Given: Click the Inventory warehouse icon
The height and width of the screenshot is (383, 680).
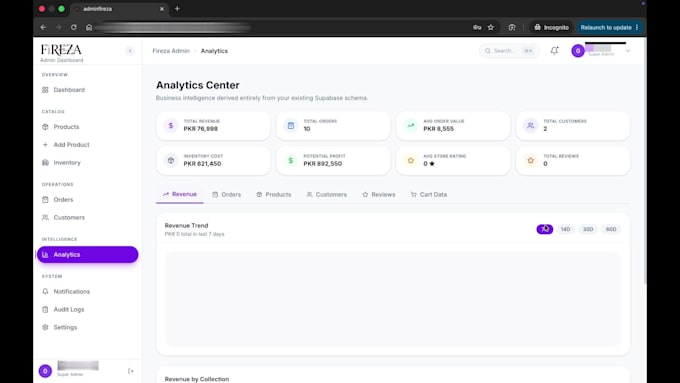Looking at the screenshot, I should tap(45, 162).
